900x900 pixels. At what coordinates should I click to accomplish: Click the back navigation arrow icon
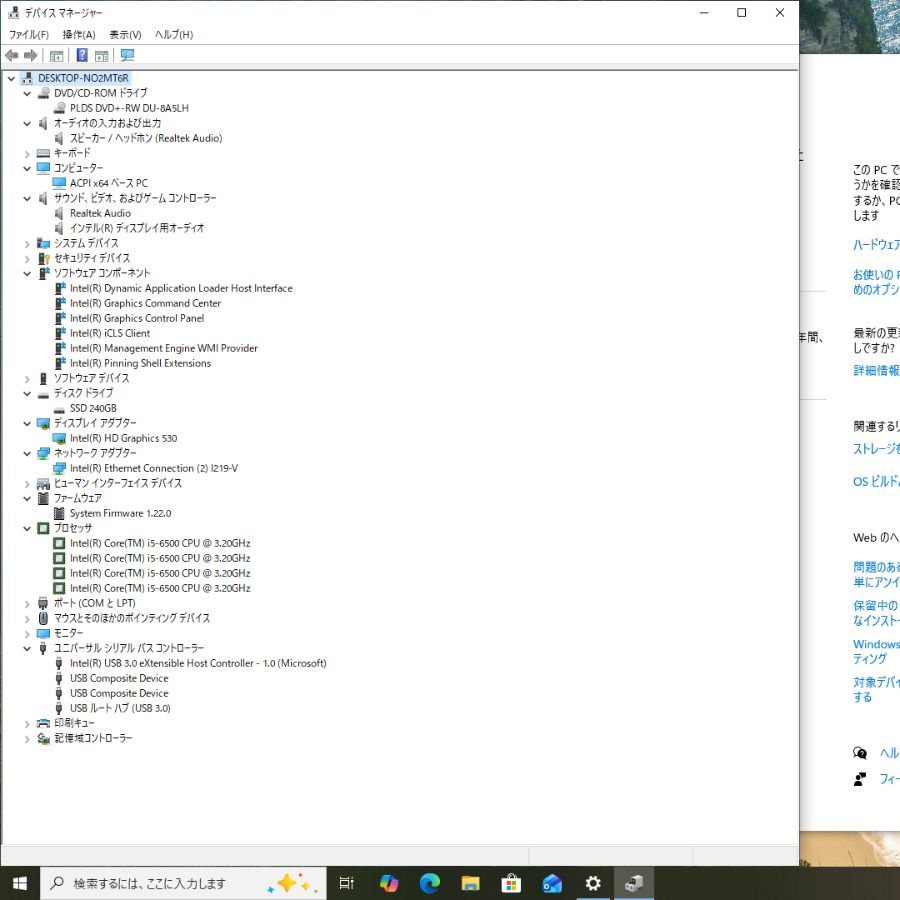[10, 55]
